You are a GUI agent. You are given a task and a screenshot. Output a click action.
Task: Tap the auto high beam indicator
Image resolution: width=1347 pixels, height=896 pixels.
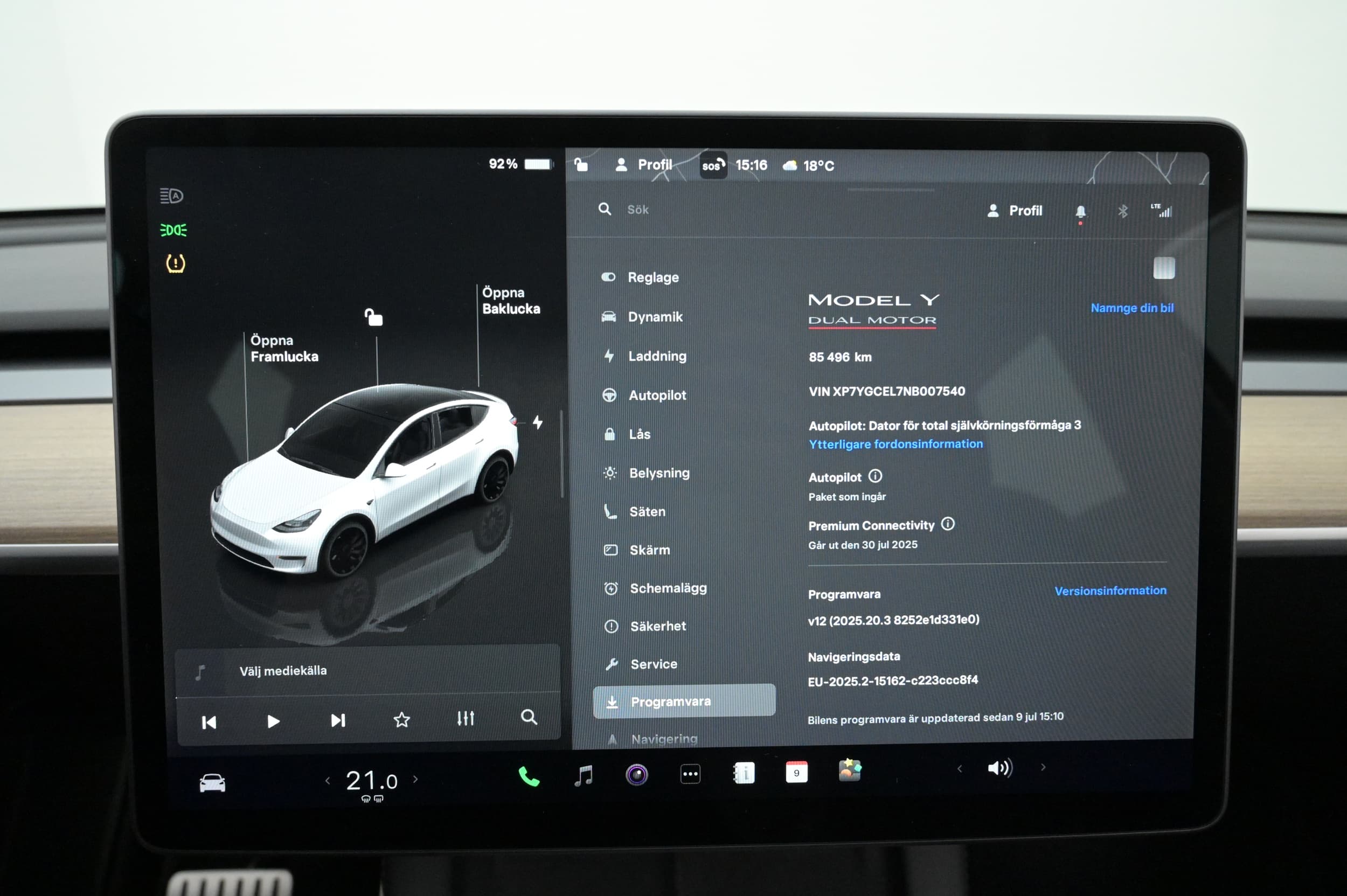[x=171, y=196]
